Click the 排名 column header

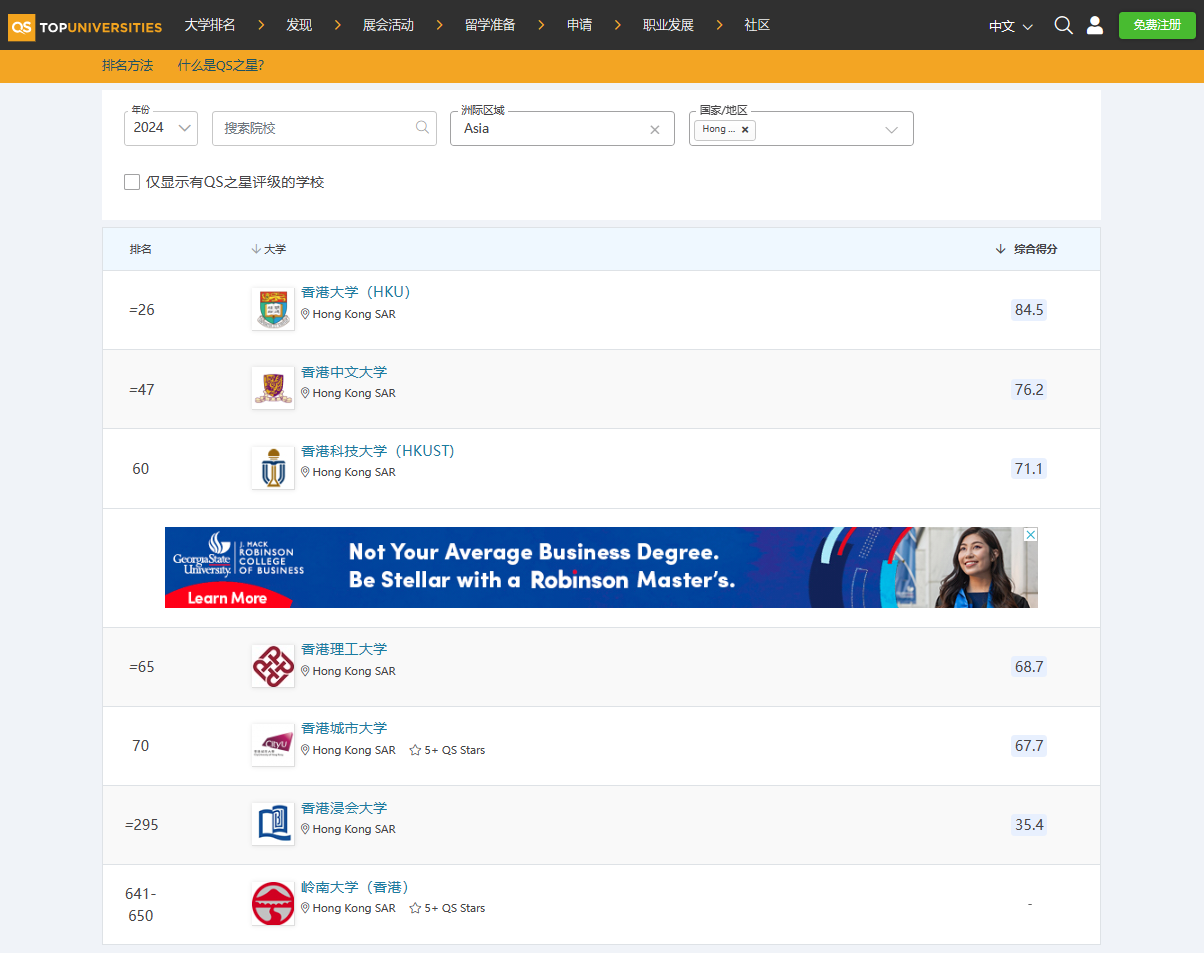[141, 249]
